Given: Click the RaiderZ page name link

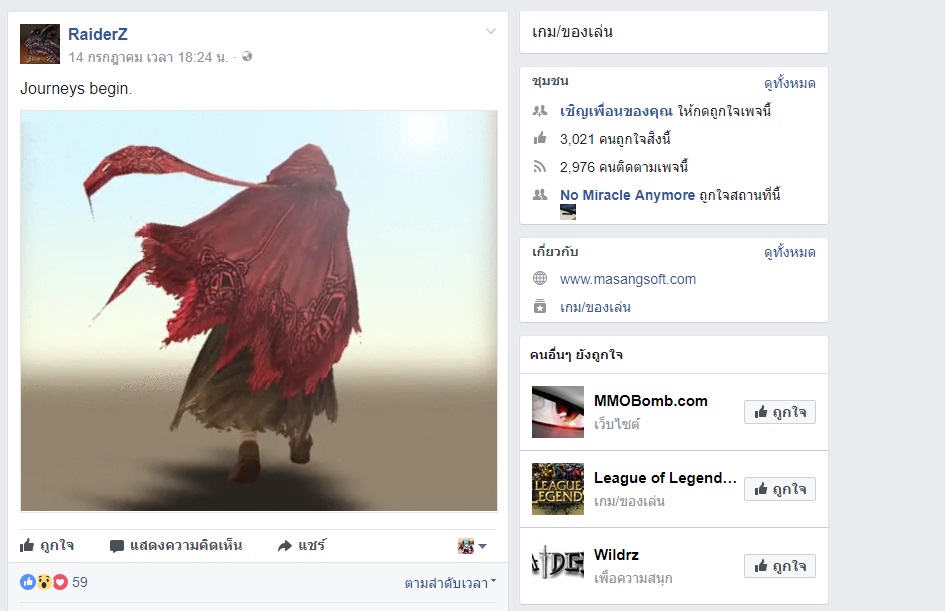Looking at the screenshot, I should tap(98, 35).
